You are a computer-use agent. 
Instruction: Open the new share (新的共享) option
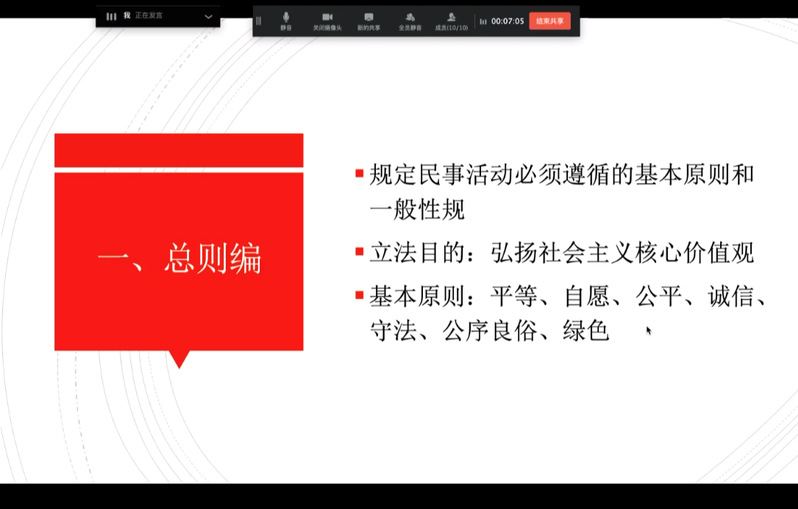(368, 20)
